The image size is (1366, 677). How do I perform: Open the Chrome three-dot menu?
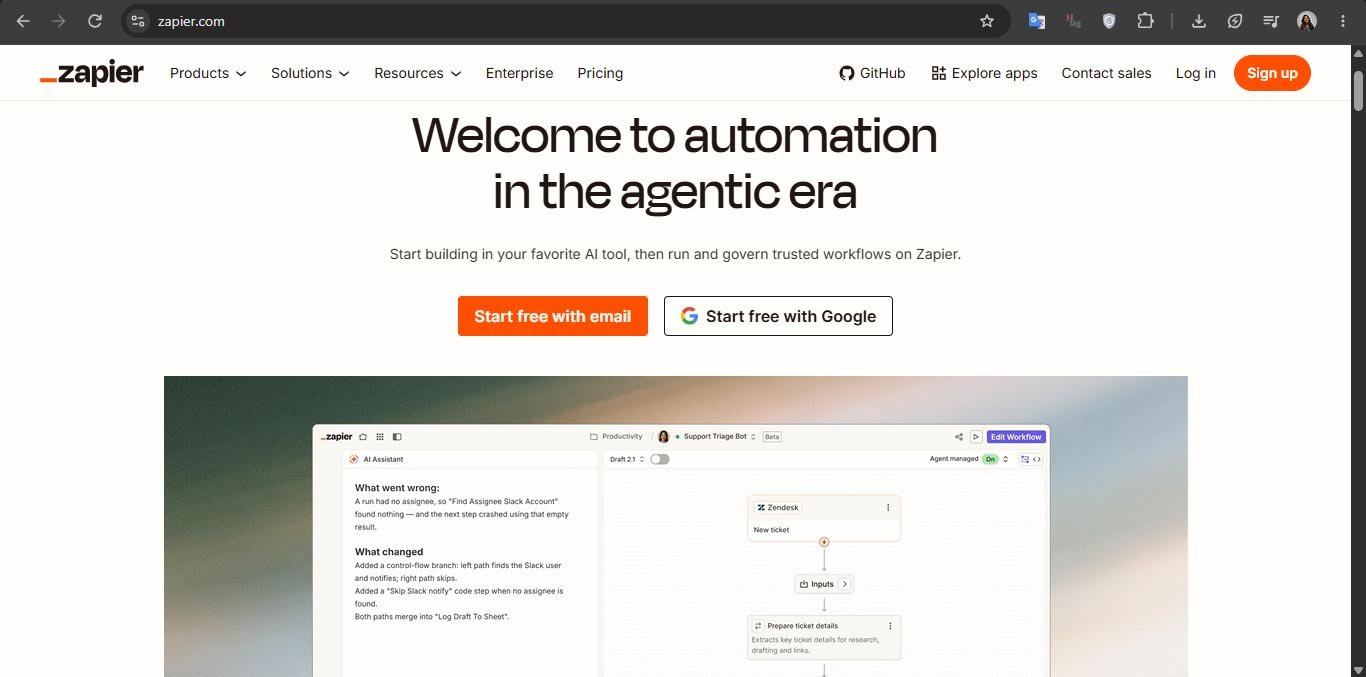(1343, 21)
